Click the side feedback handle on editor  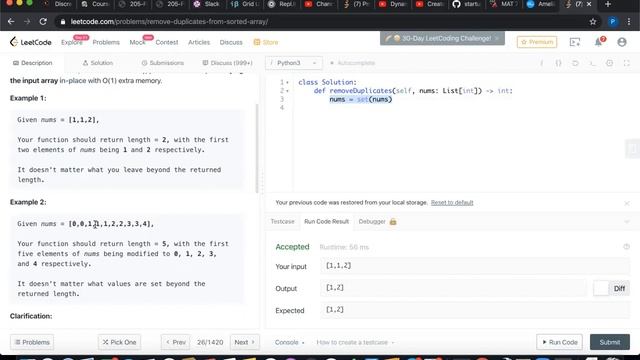coord(632,148)
